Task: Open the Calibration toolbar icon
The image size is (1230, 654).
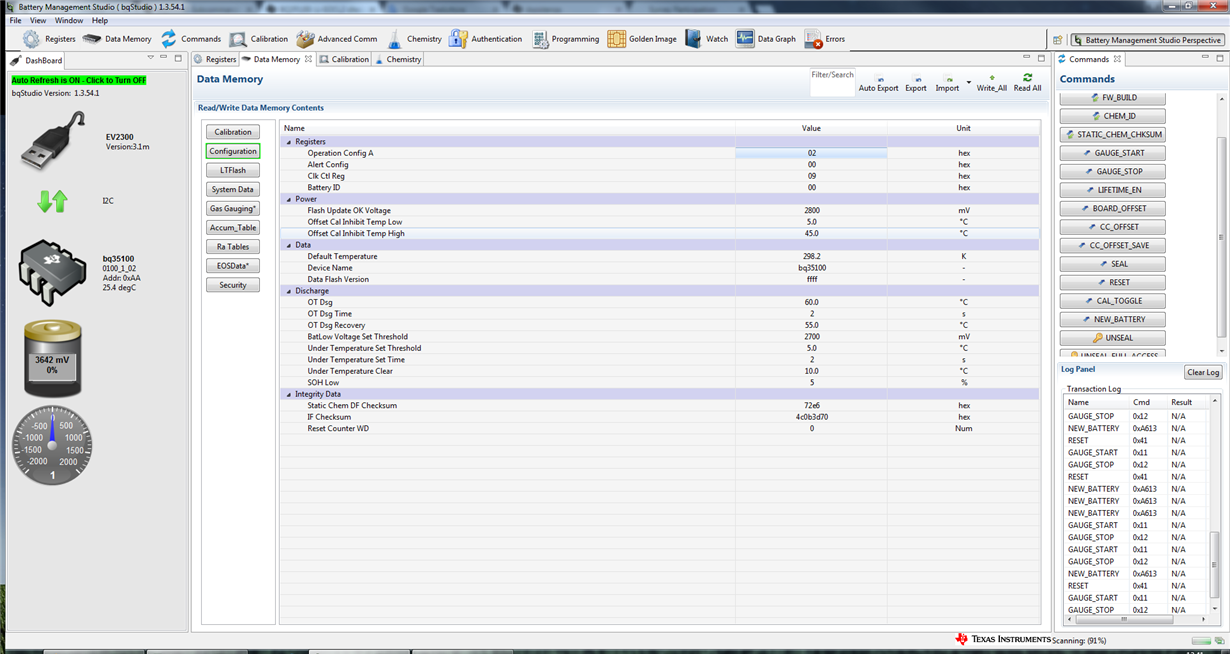Action: point(237,39)
